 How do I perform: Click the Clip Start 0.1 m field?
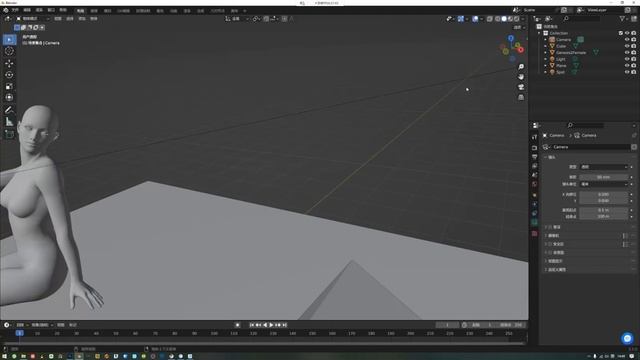point(604,210)
